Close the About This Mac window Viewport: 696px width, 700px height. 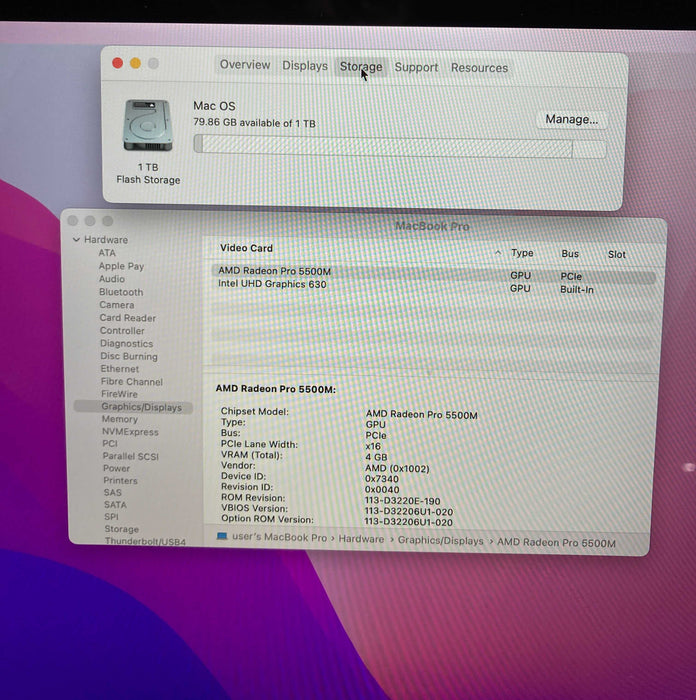click(x=117, y=63)
